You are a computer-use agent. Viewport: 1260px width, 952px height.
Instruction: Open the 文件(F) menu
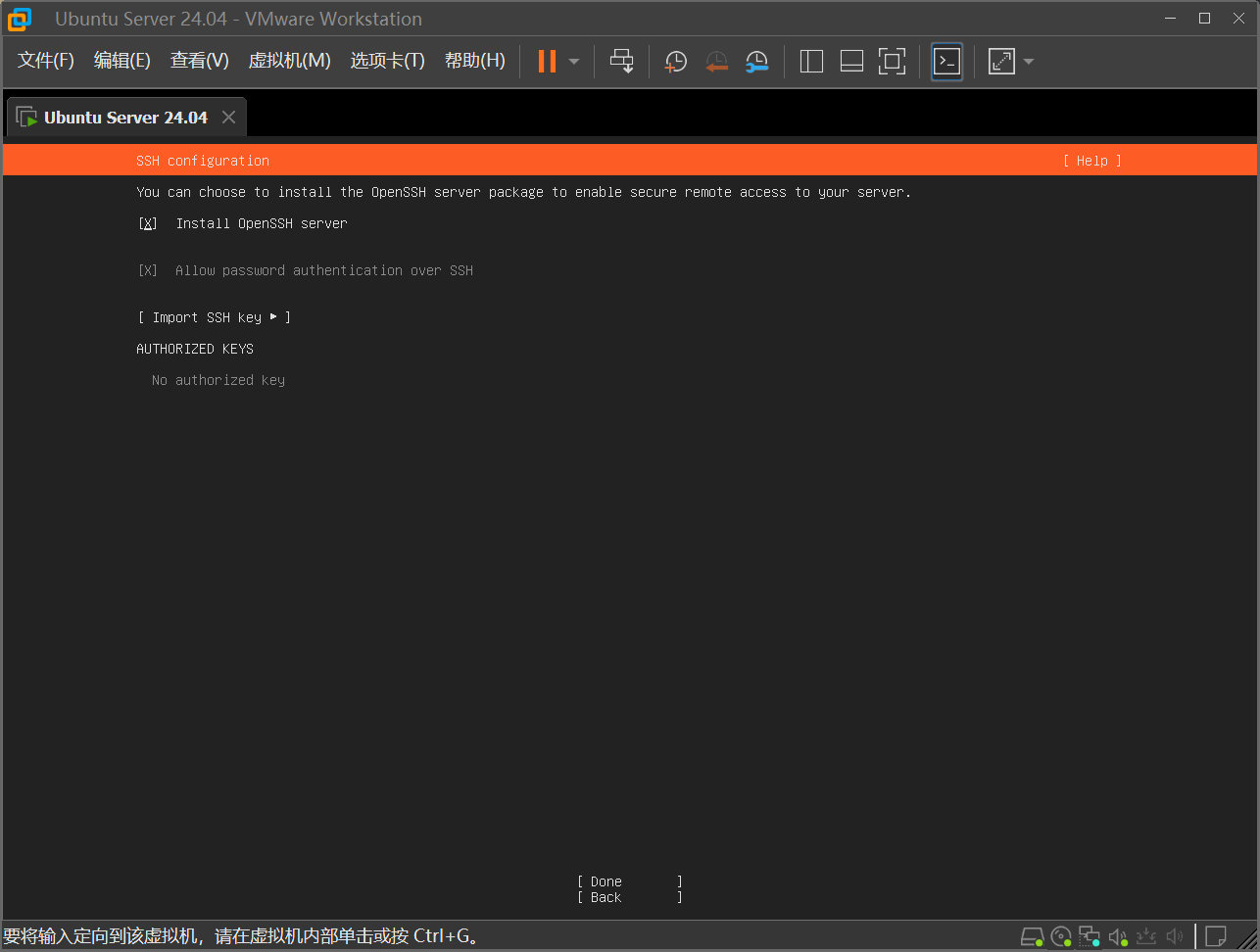(46, 61)
